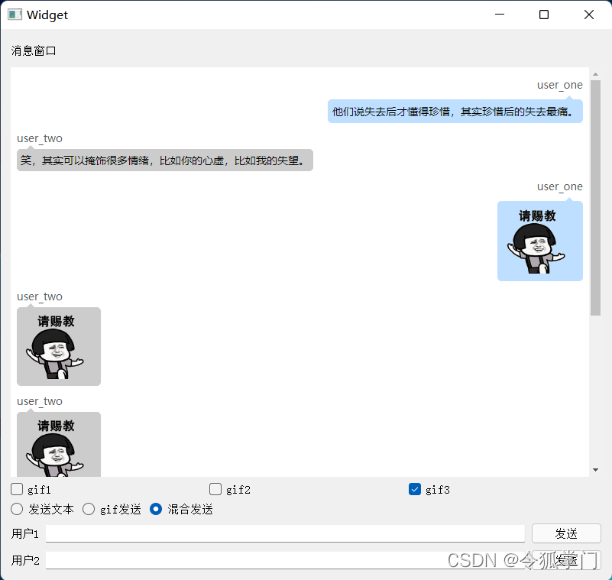The height and width of the screenshot is (580, 612).
Task: Select the 混合发送 radio button
Action: pyautogui.click(x=156, y=509)
